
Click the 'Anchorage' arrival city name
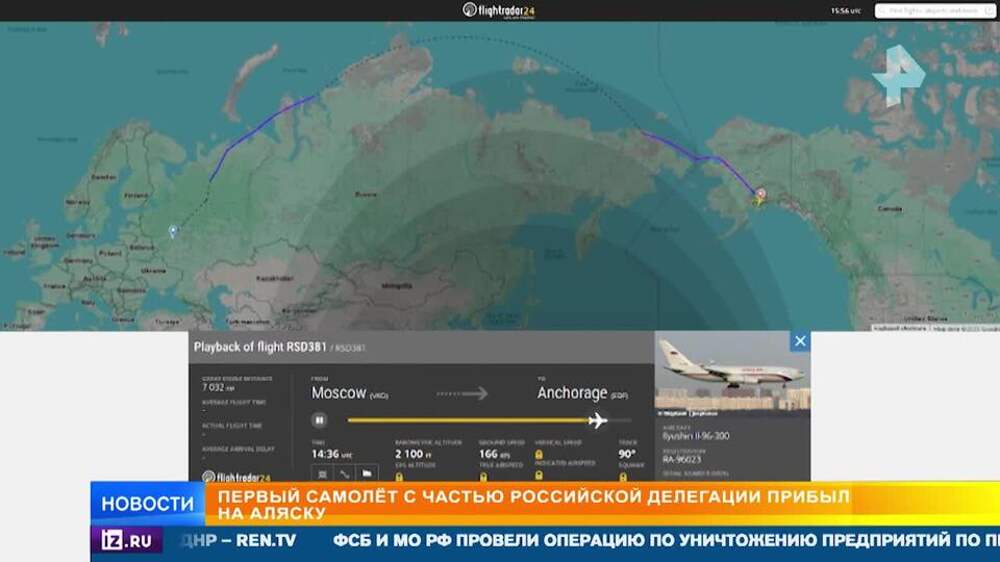pos(572,393)
